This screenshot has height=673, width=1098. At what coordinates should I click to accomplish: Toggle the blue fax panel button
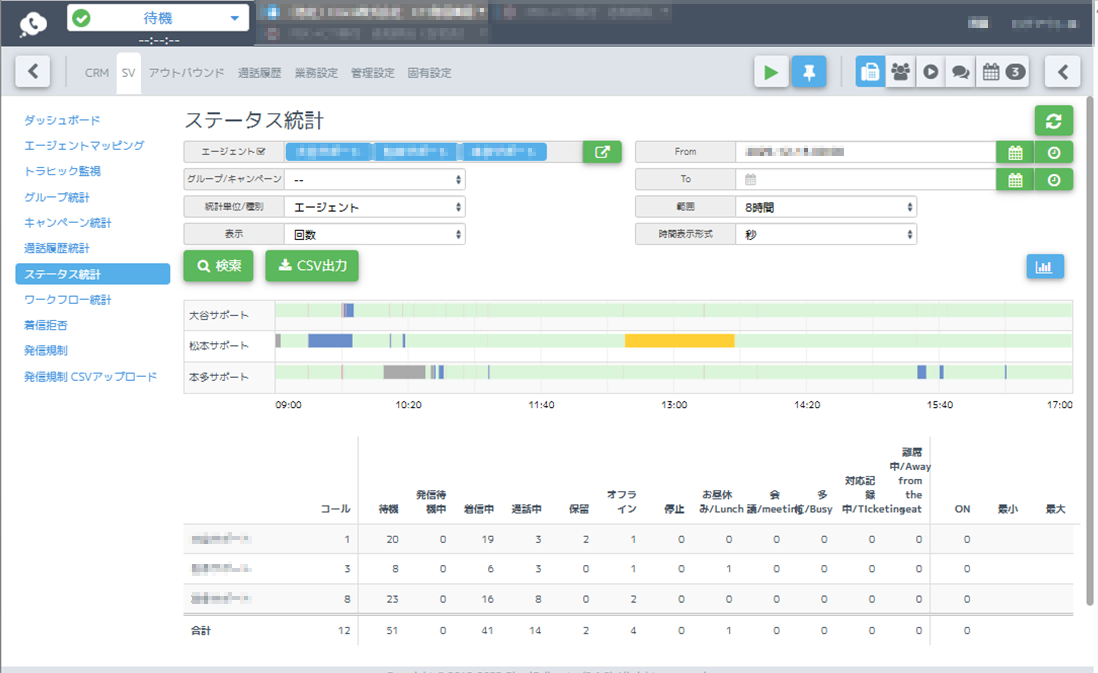click(871, 71)
